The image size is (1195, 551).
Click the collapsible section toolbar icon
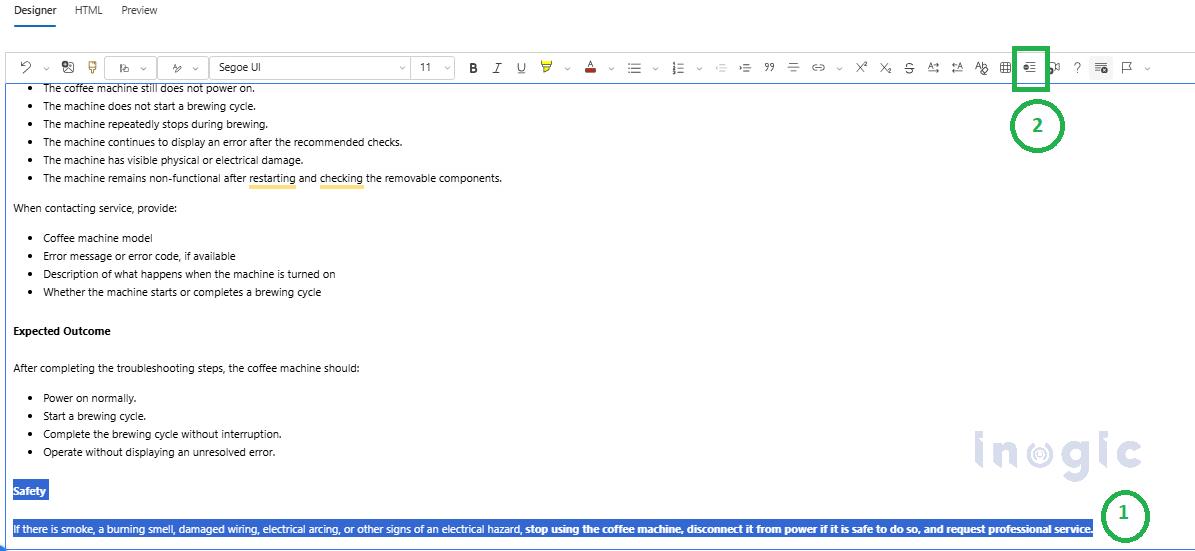(x=1030, y=68)
